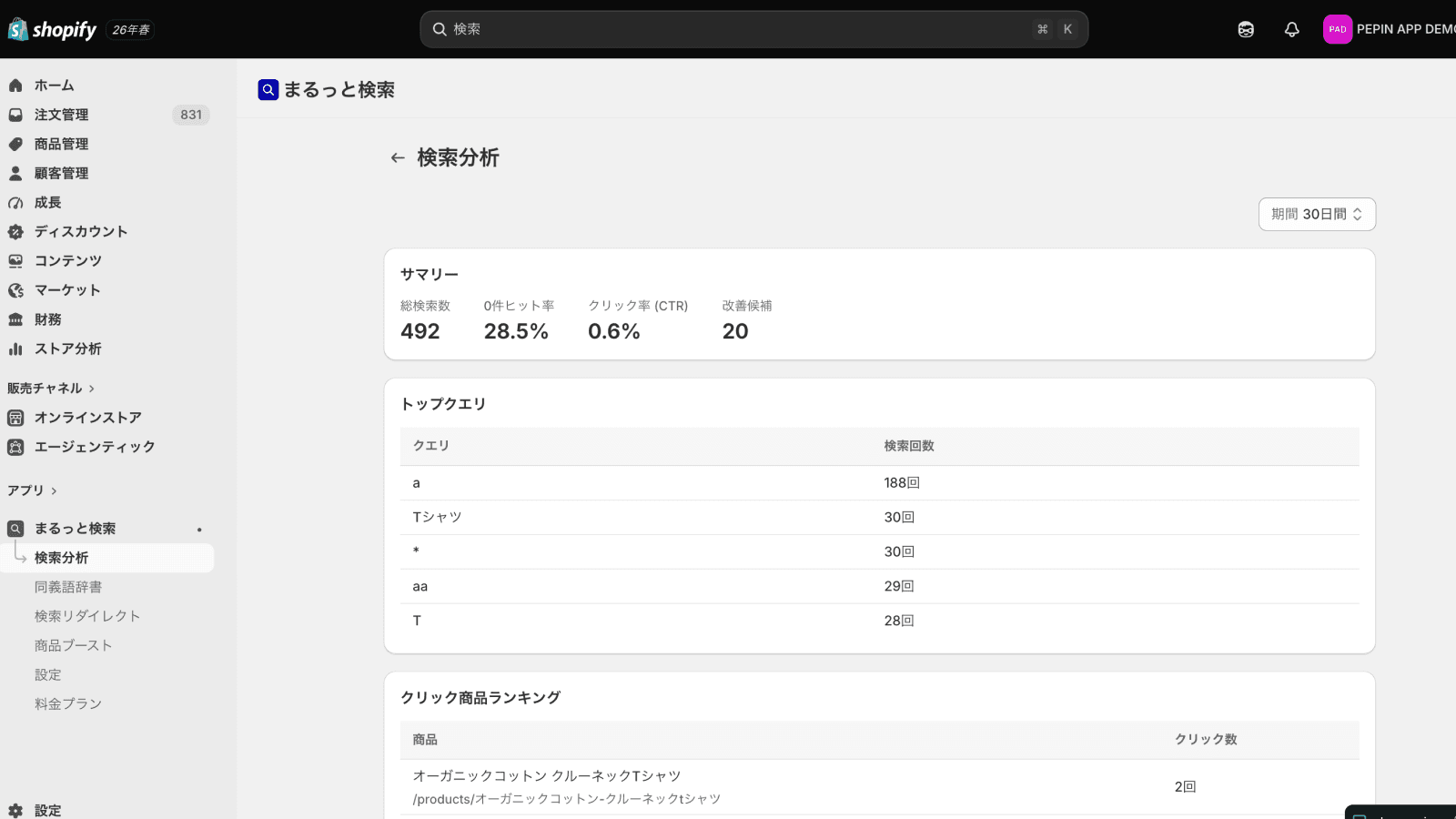Click the 0件ヒット率 value 28.5%
1456x819 pixels.
pyautogui.click(x=516, y=331)
